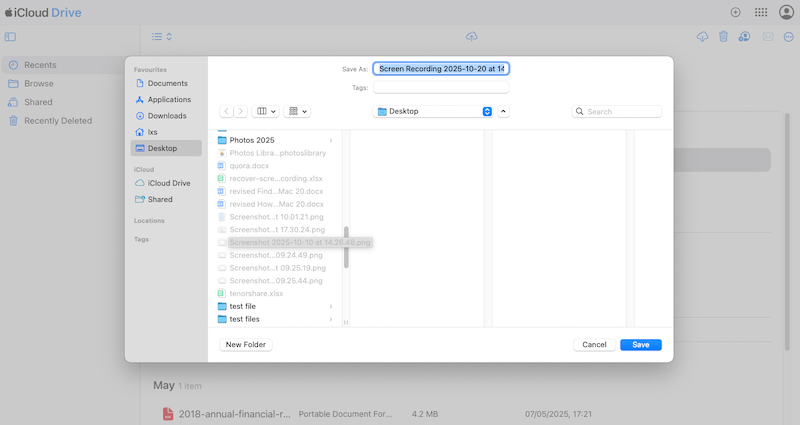Viewport: 800px width, 425px height.
Task: Open the lxs home folder
Action: click(153, 132)
